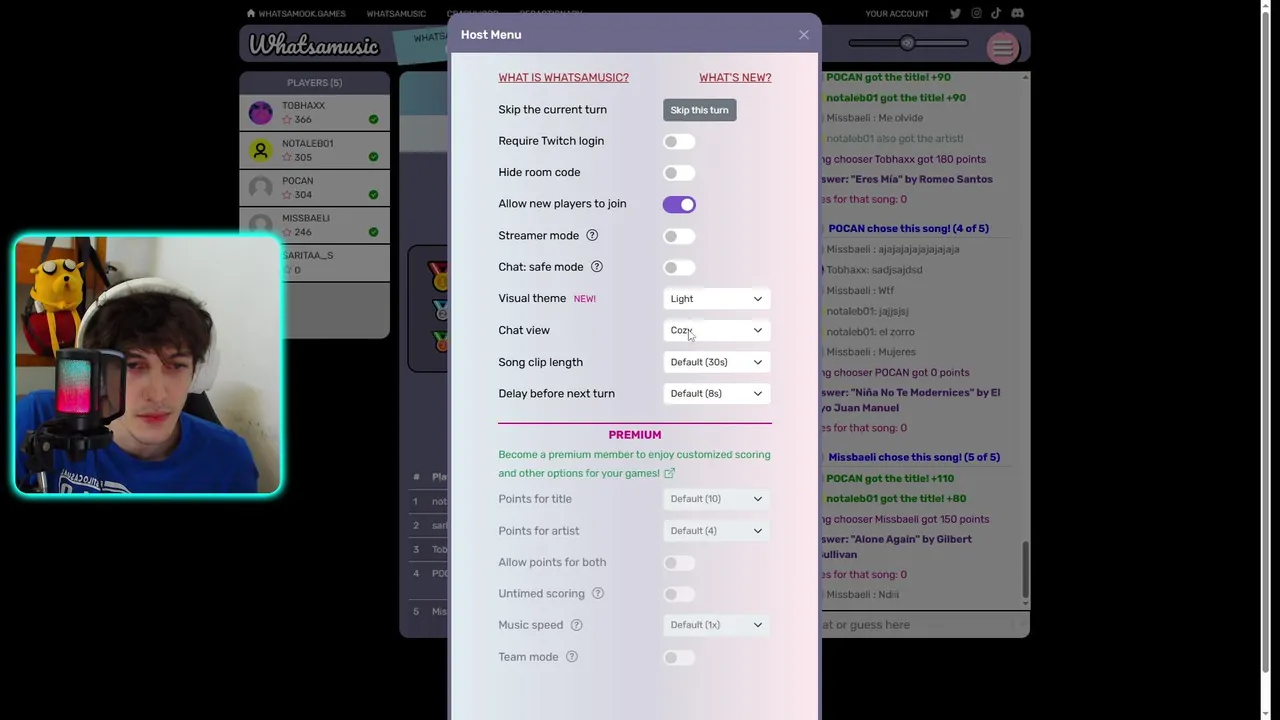Click green check next to TOBHAXX
1280x720 pixels.
point(373,119)
